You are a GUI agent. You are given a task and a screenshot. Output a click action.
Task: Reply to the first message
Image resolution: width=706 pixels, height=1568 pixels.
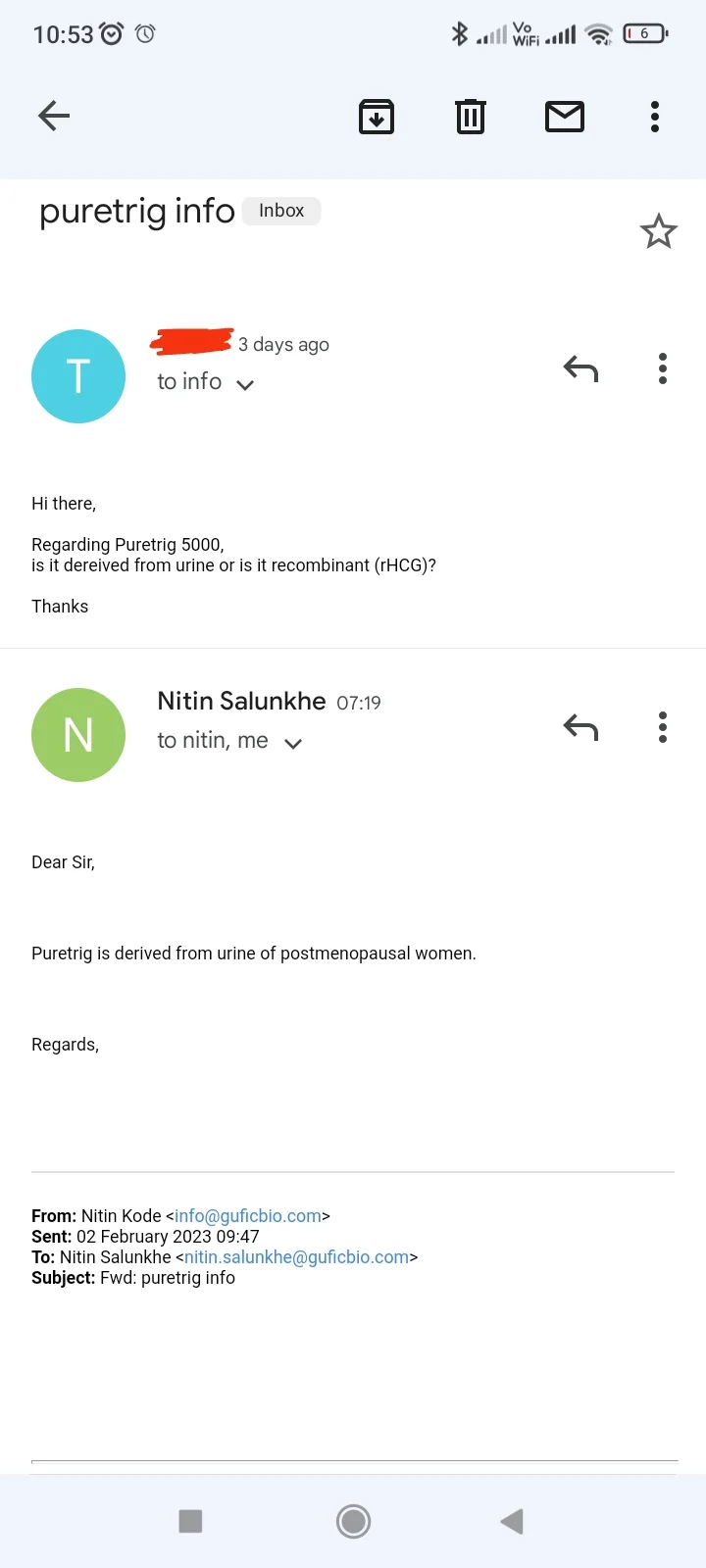[580, 368]
